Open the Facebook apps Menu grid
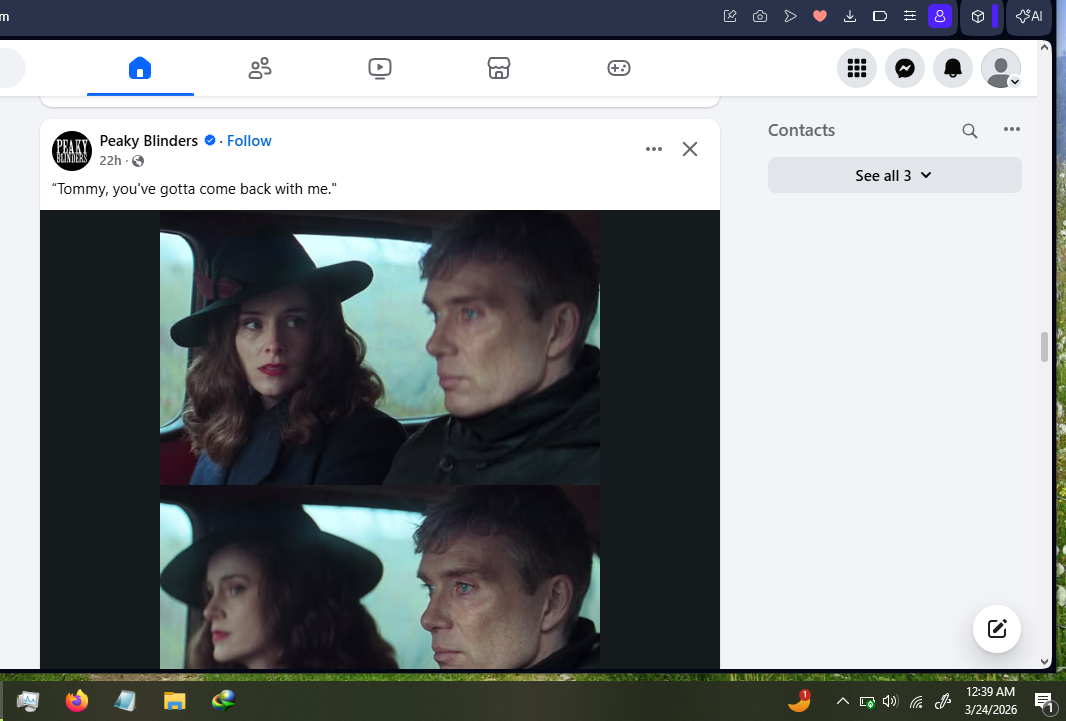 coord(857,68)
